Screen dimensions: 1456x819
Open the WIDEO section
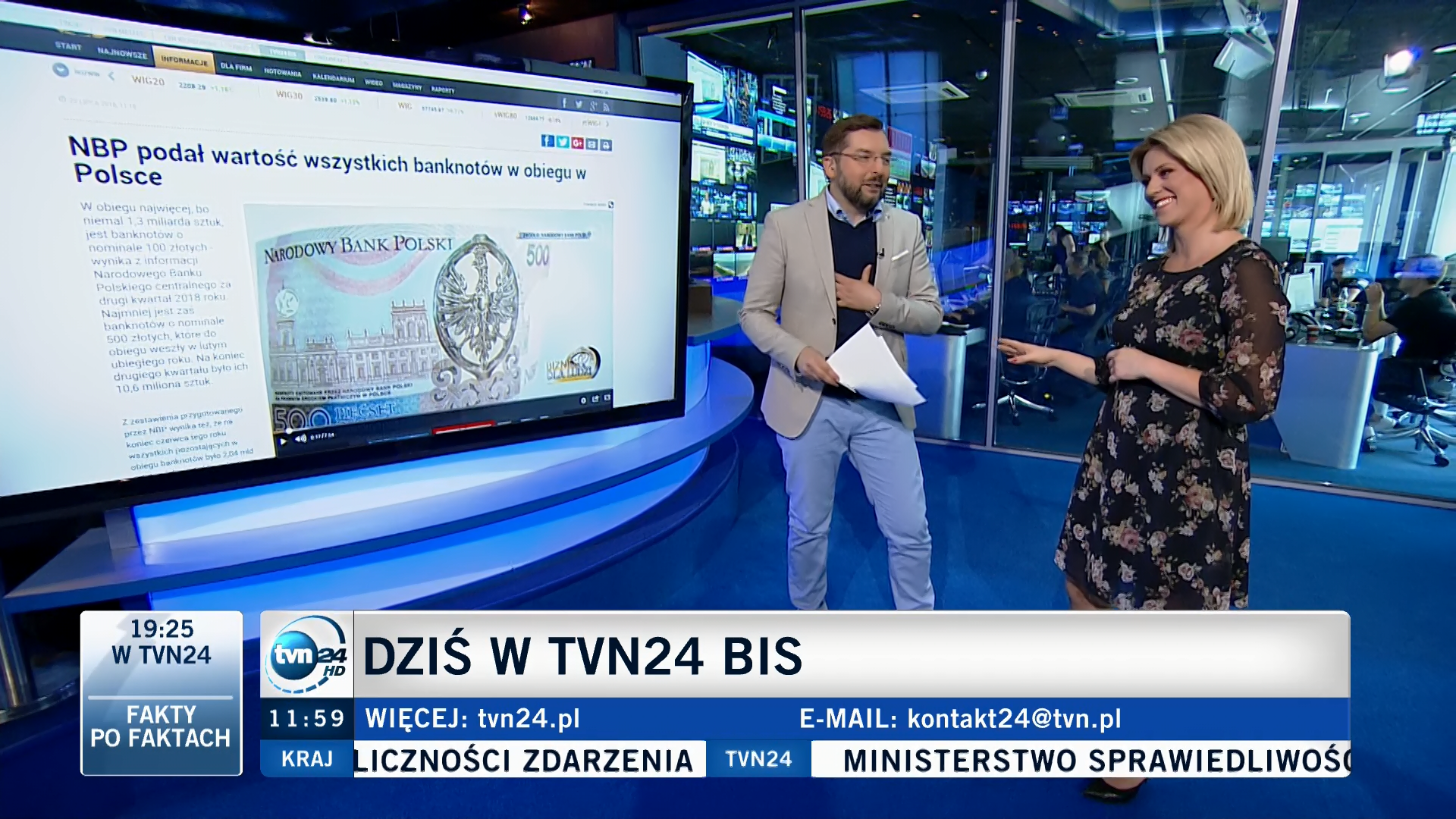click(373, 83)
